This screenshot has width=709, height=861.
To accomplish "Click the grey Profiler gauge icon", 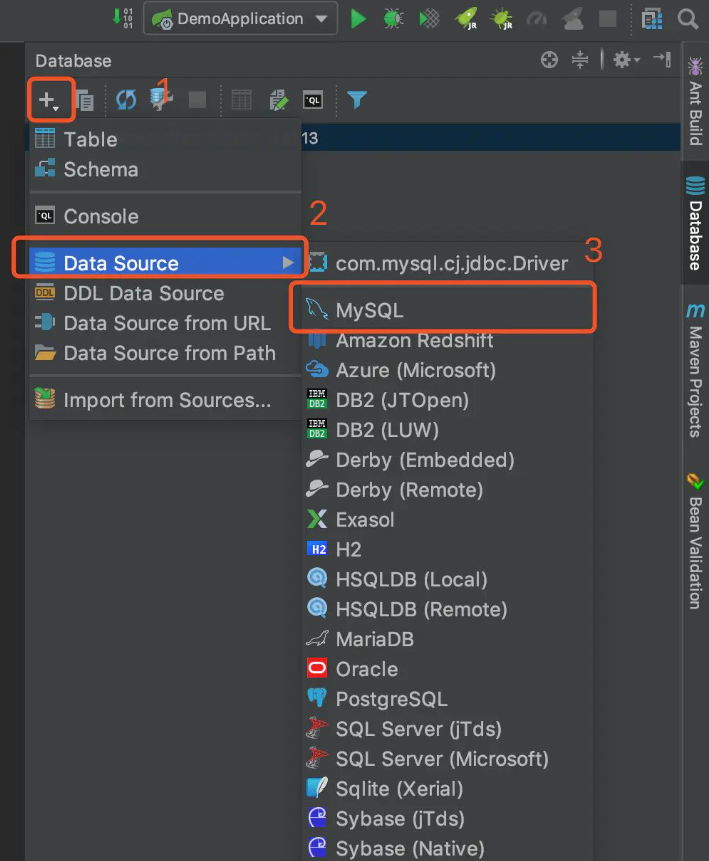I will tap(537, 20).
